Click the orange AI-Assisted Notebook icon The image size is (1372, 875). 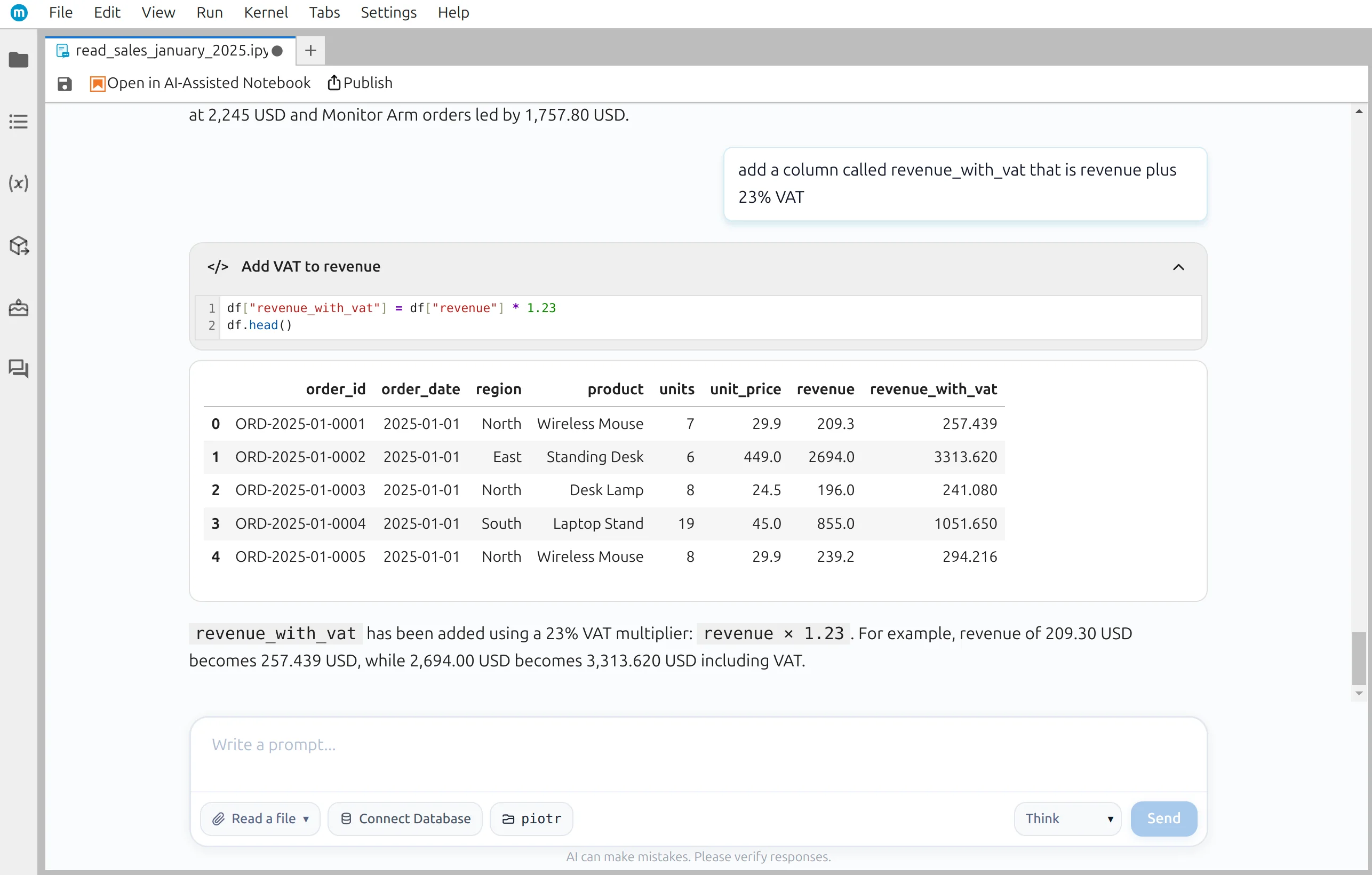point(98,84)
